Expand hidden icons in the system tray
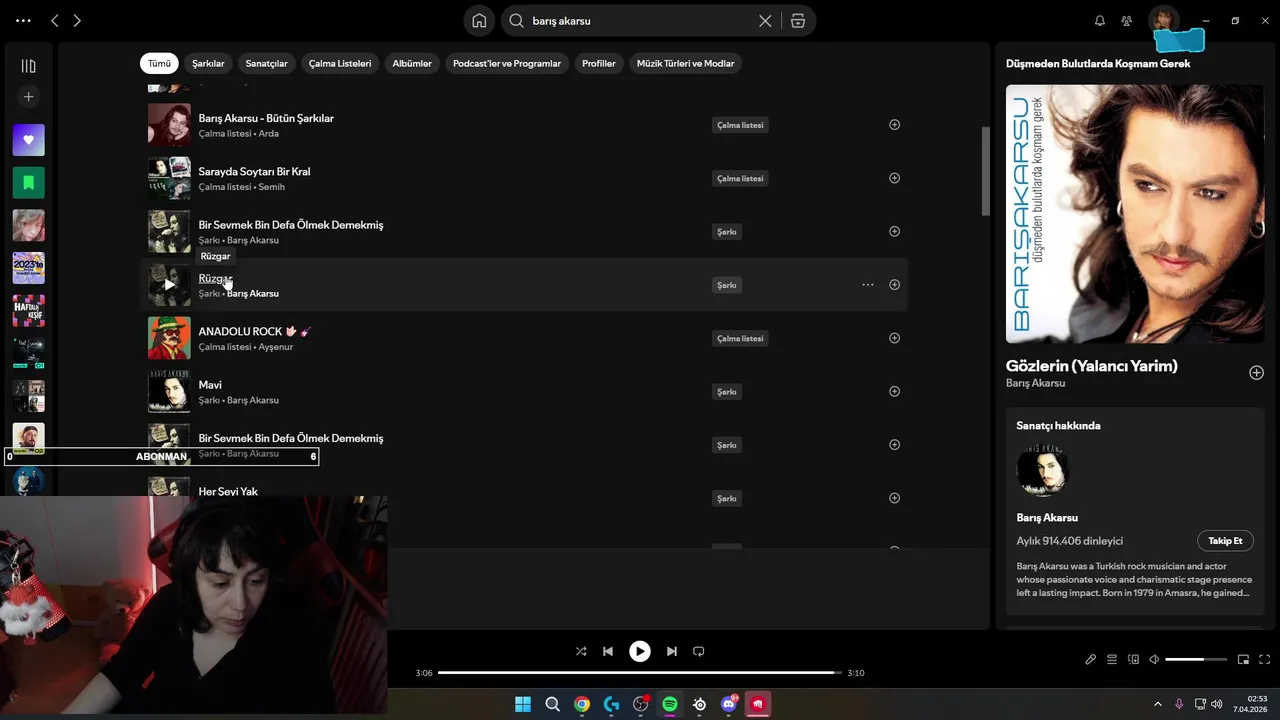 pos(1158,704)
